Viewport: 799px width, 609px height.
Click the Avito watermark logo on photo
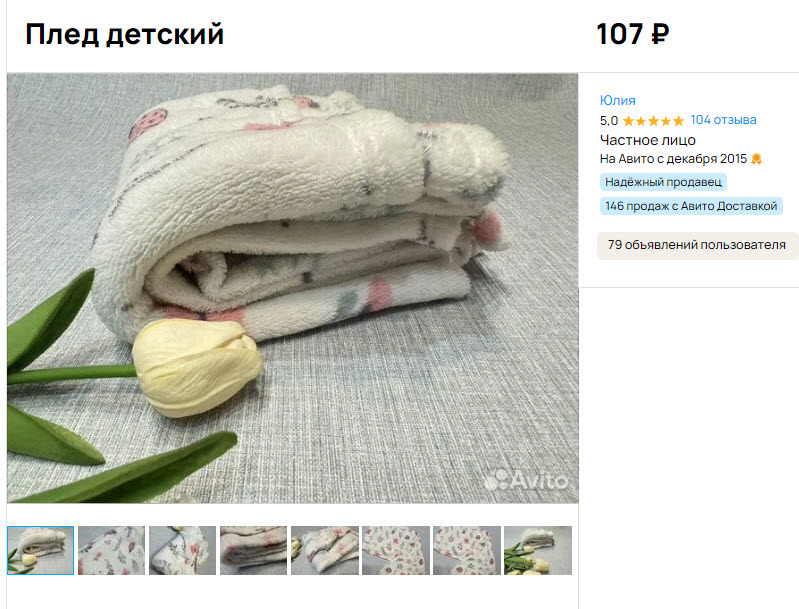click(x=526, y=480)
